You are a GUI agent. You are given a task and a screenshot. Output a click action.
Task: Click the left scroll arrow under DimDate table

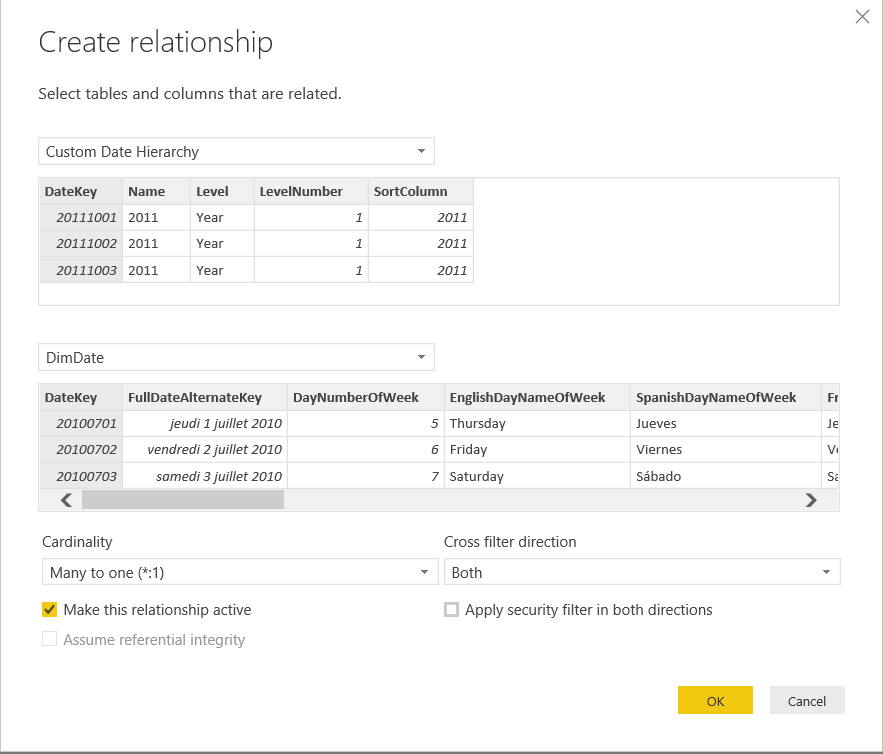pos(66,500)
